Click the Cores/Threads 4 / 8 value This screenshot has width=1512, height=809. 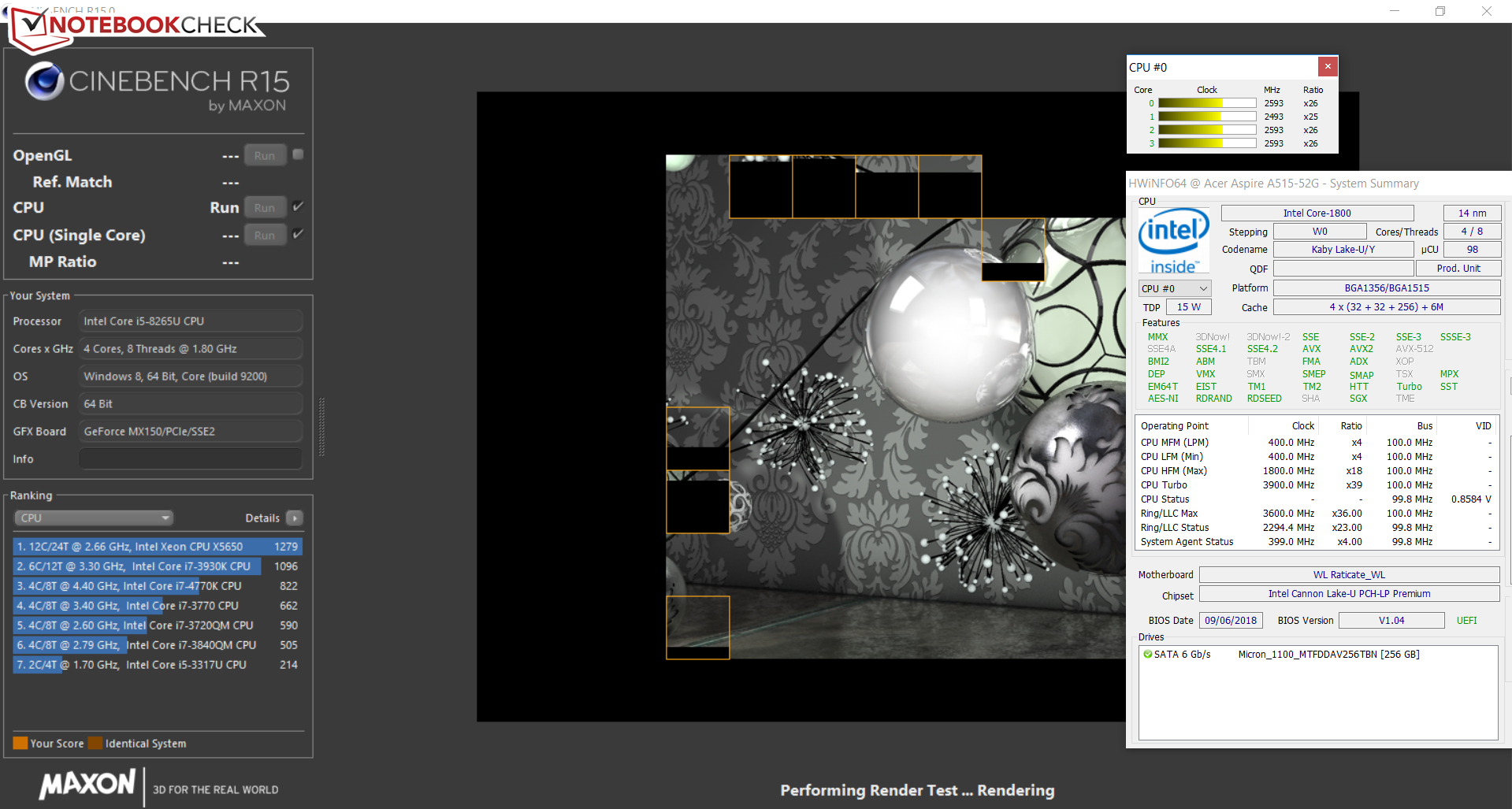1472,232
